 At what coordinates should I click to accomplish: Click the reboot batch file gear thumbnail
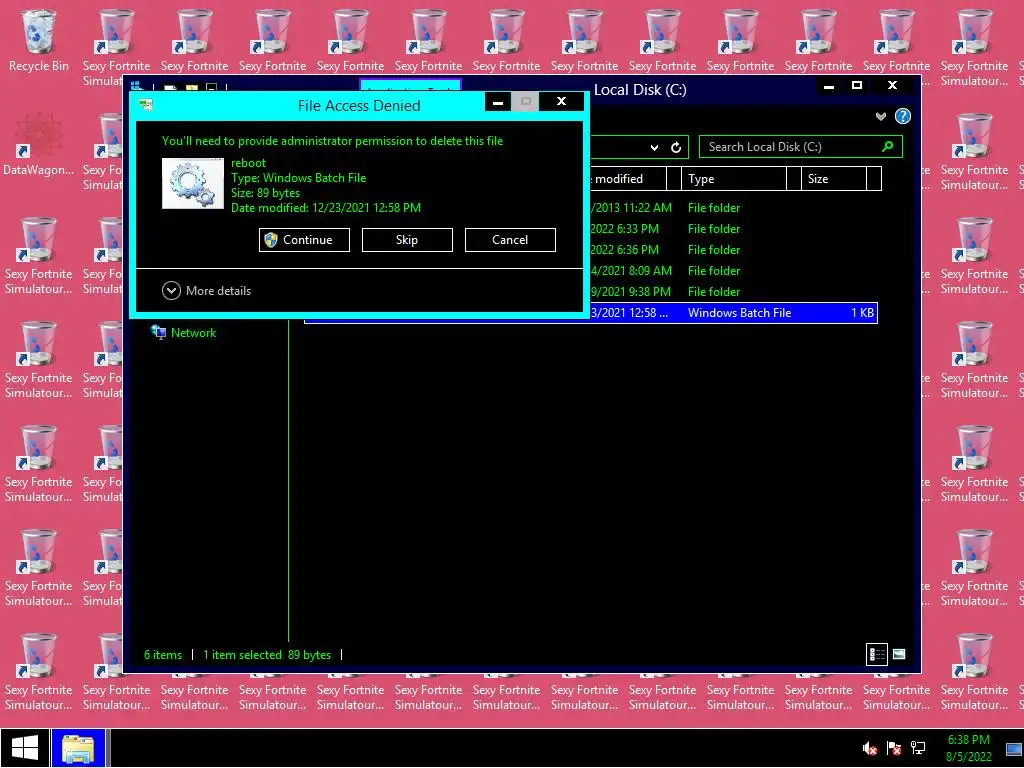tap(193, 184)
